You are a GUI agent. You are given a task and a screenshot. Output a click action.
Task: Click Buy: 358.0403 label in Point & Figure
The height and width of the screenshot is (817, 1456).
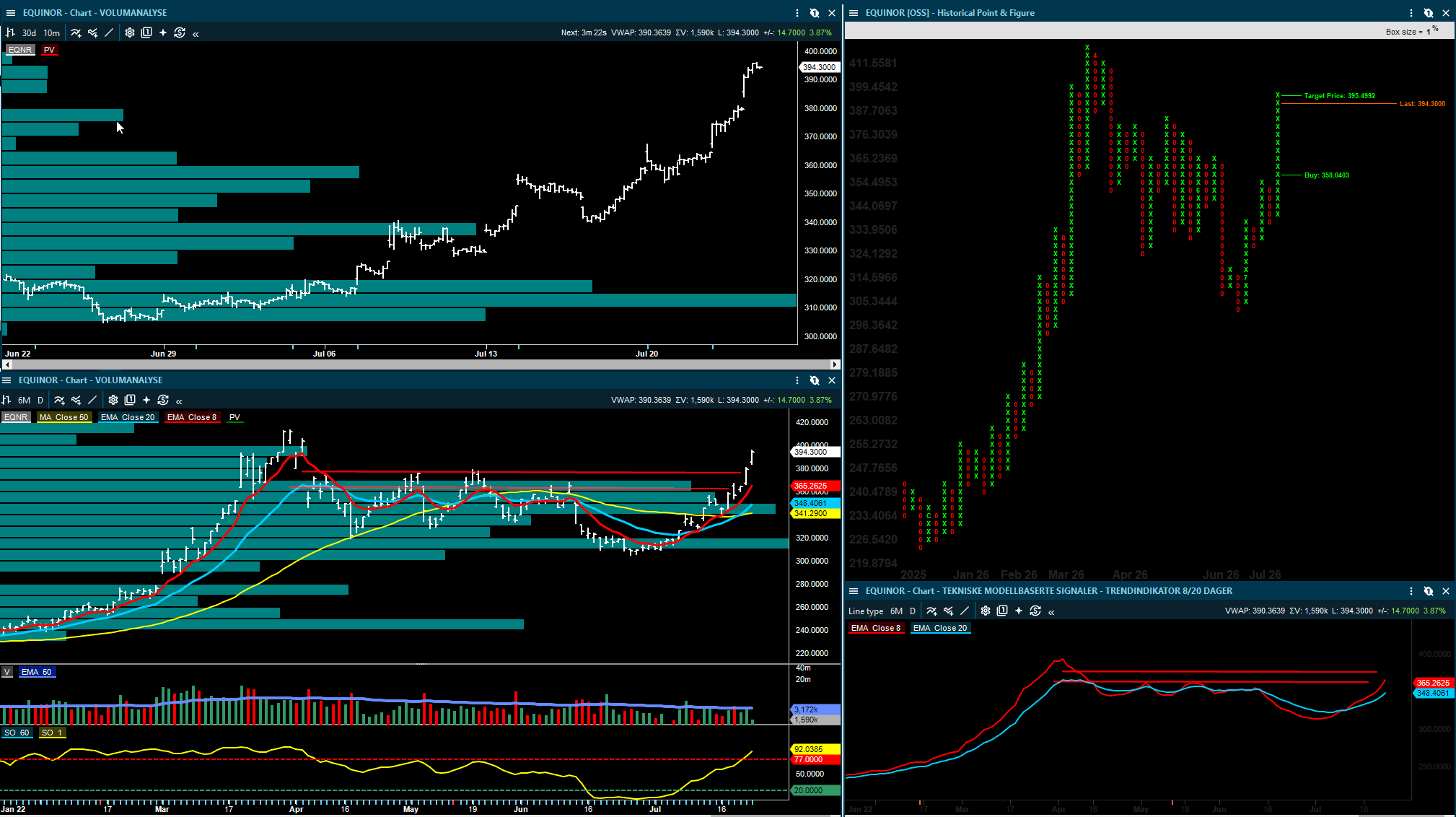pos(1327,175)
